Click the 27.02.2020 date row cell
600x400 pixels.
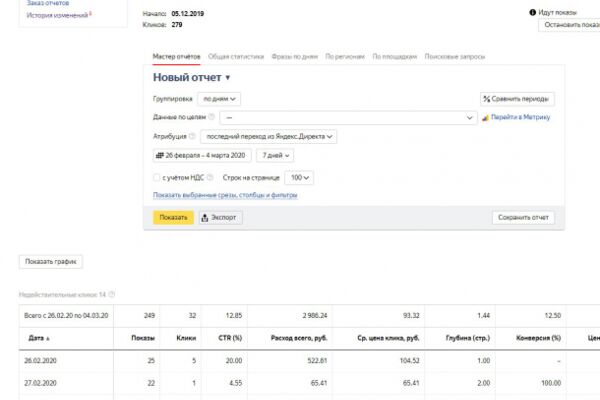40,383
